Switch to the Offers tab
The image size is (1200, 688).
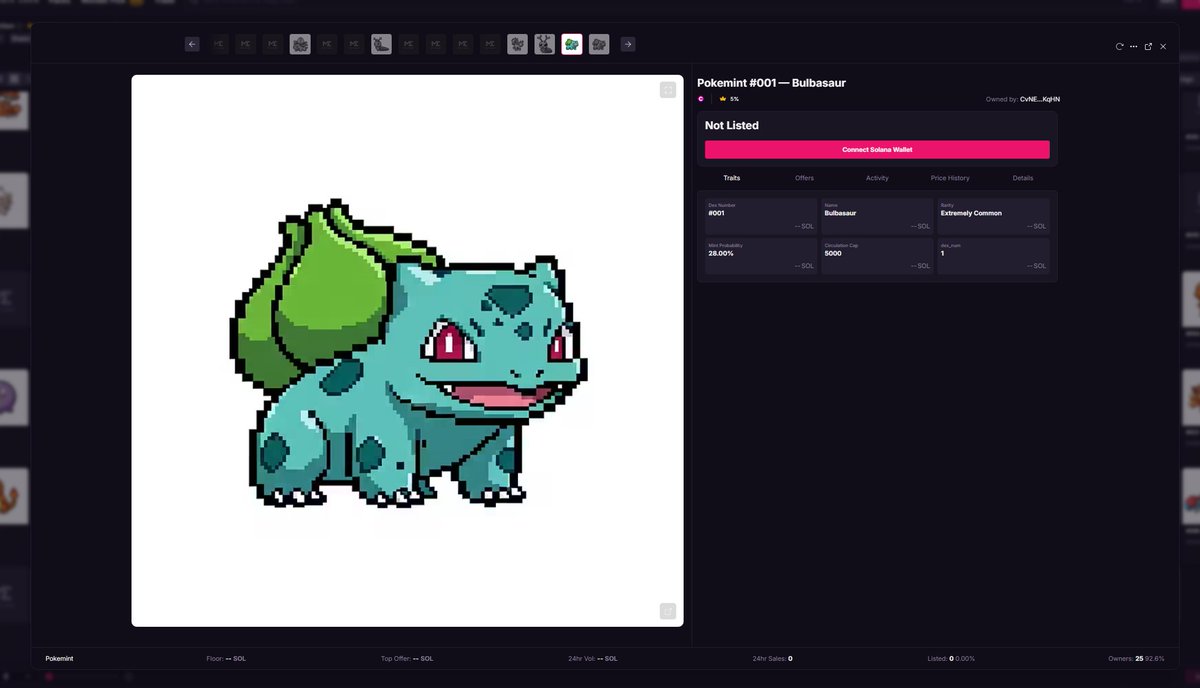pos(805,178)
